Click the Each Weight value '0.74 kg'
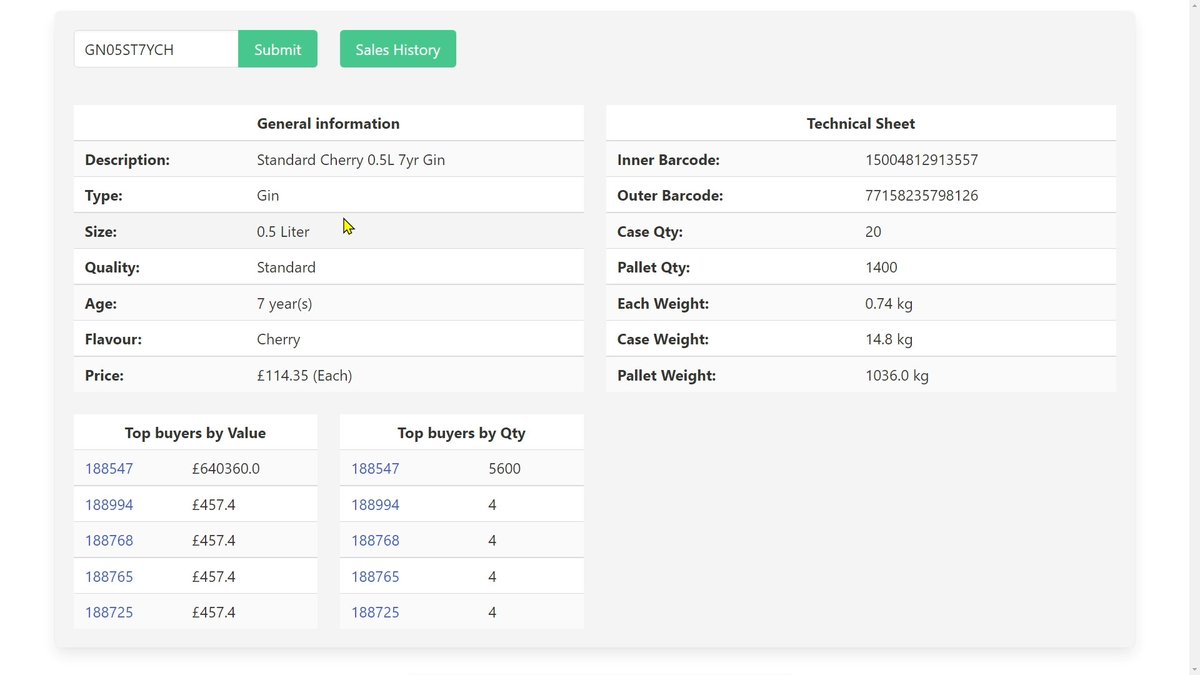Image resolution: width=1200 pixels, height=675 pixels. pos(889,303)
